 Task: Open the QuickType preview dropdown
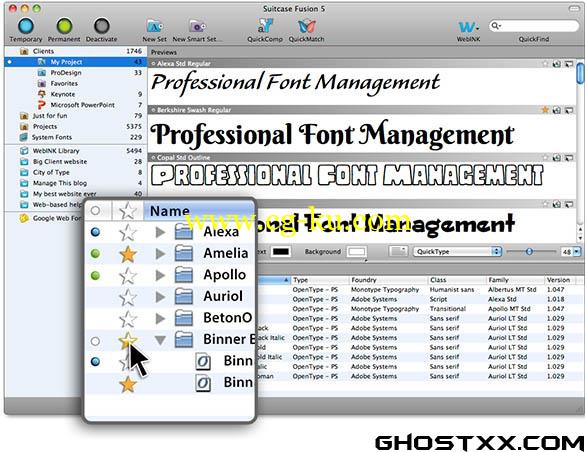tap(458, 251)
